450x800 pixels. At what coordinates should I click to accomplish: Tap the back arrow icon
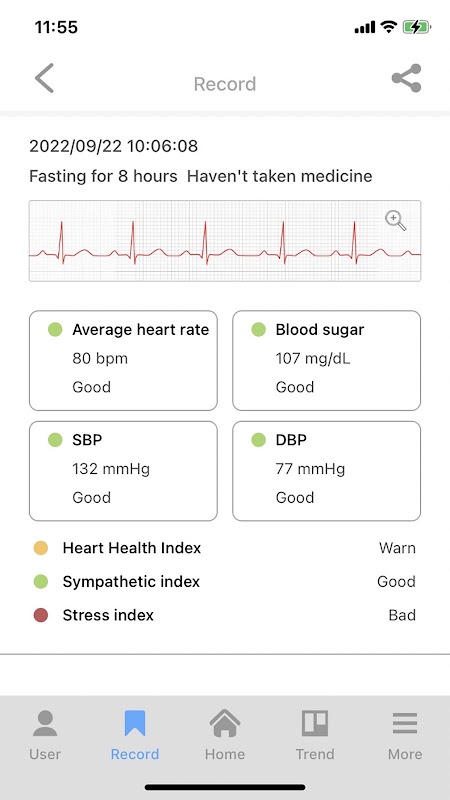(x=44, y=78)
